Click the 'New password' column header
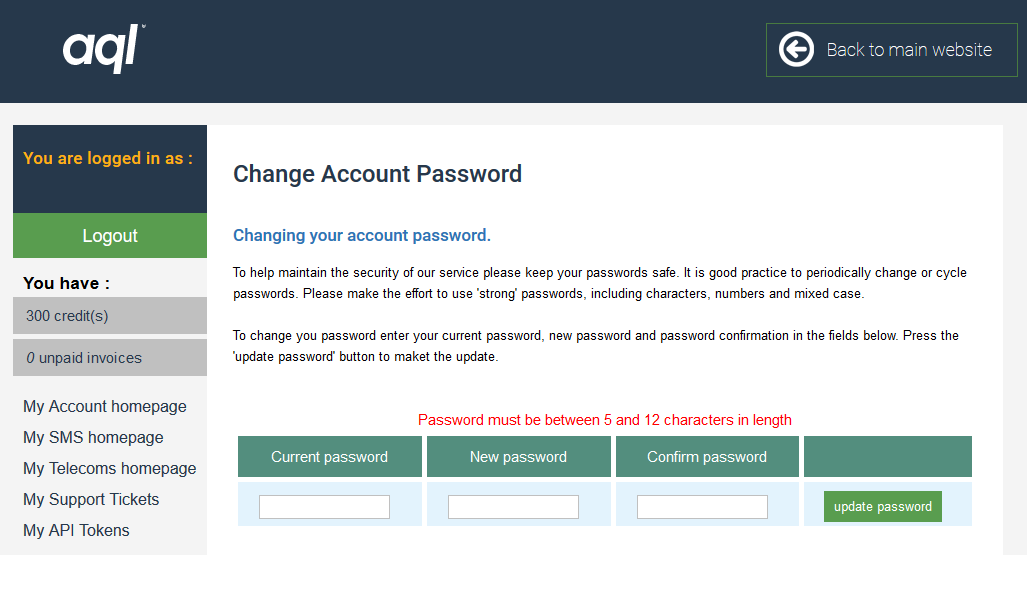Image resolution: width=1027 pixels, height=600 pixels. [x=518, y=457]
